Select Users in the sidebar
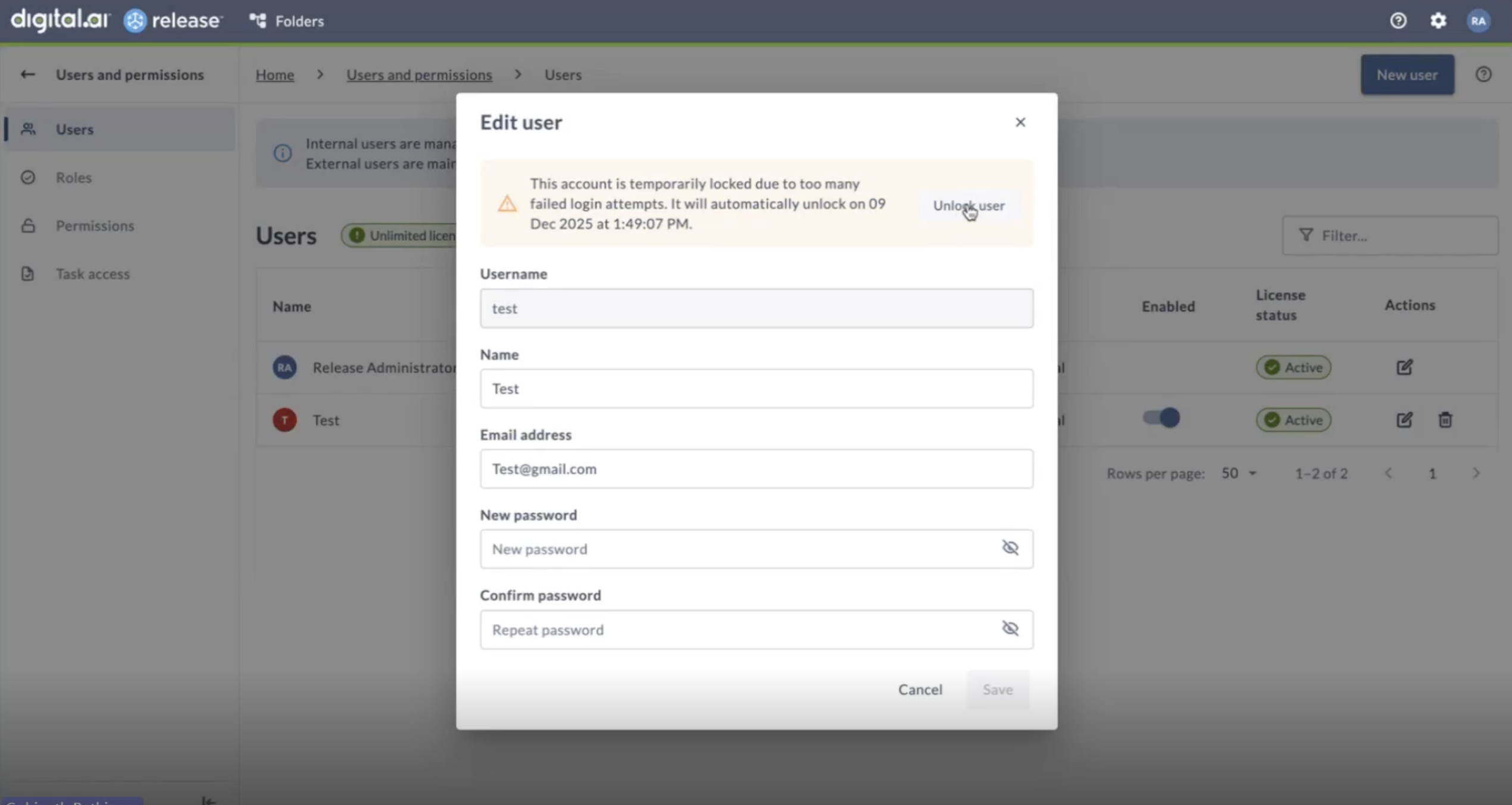1512x805 pixels. click(74, 129)
